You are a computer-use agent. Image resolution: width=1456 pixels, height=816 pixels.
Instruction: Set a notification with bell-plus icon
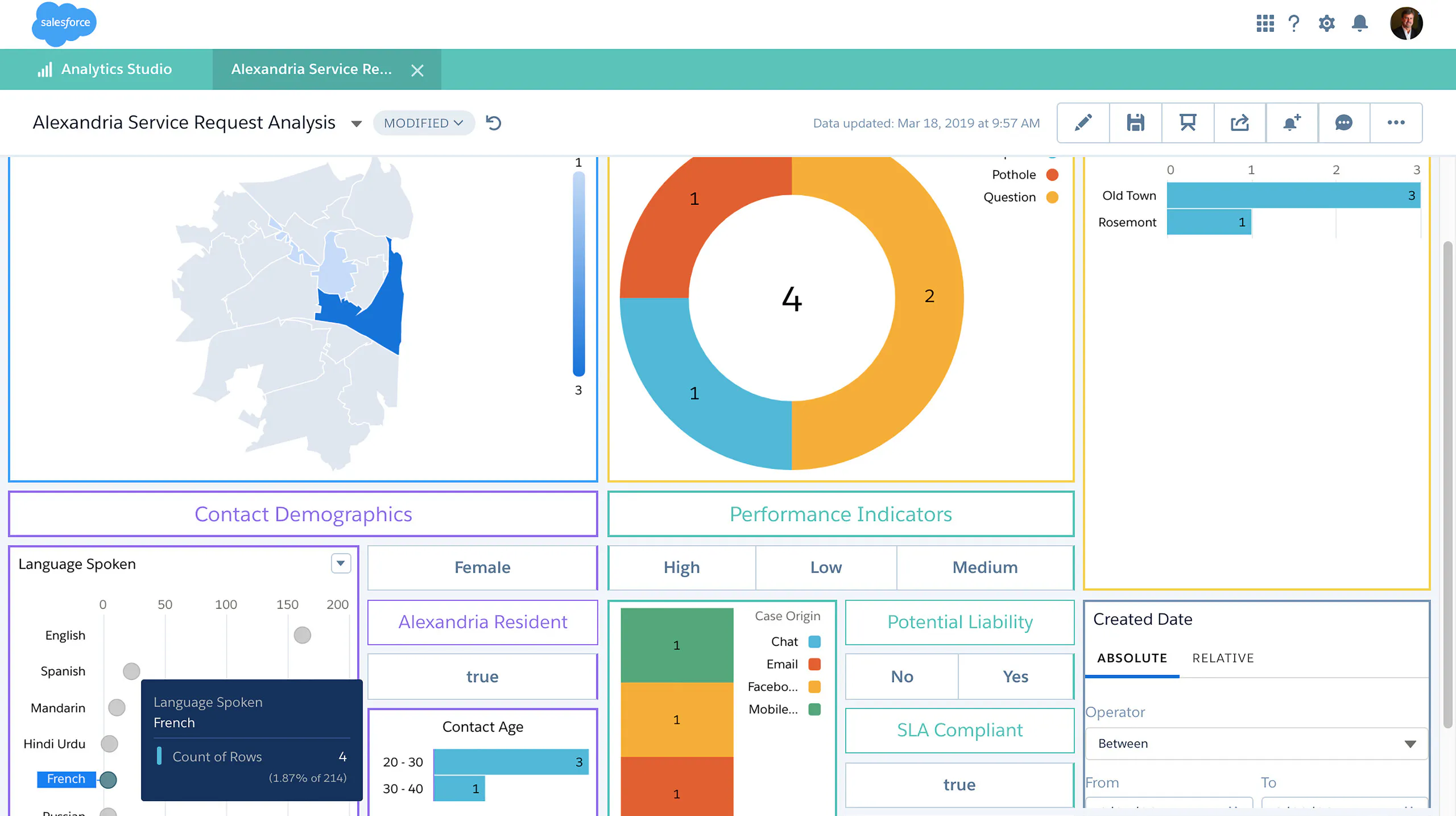tap(1292, 122)
